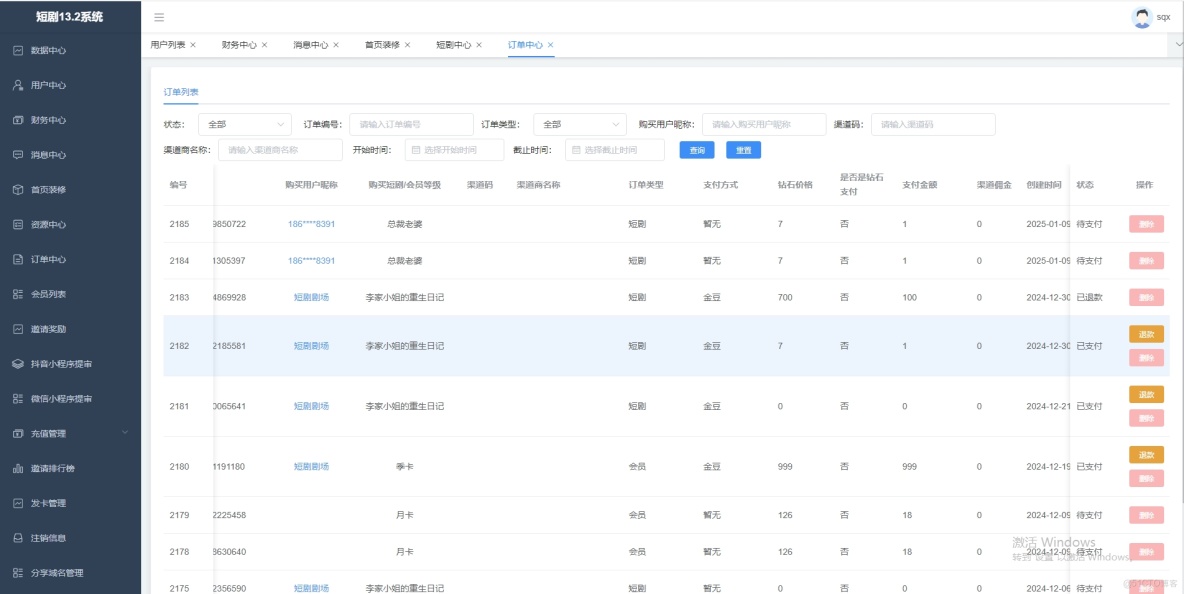Open 财务中心 from the sidebar

coord(44,120)
